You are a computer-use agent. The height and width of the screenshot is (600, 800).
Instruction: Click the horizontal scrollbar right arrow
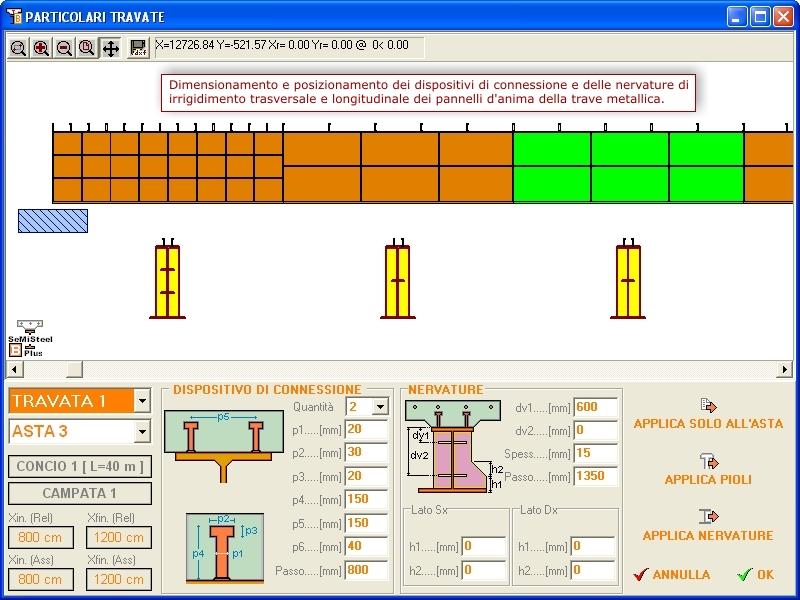click(x=785, y=370)
